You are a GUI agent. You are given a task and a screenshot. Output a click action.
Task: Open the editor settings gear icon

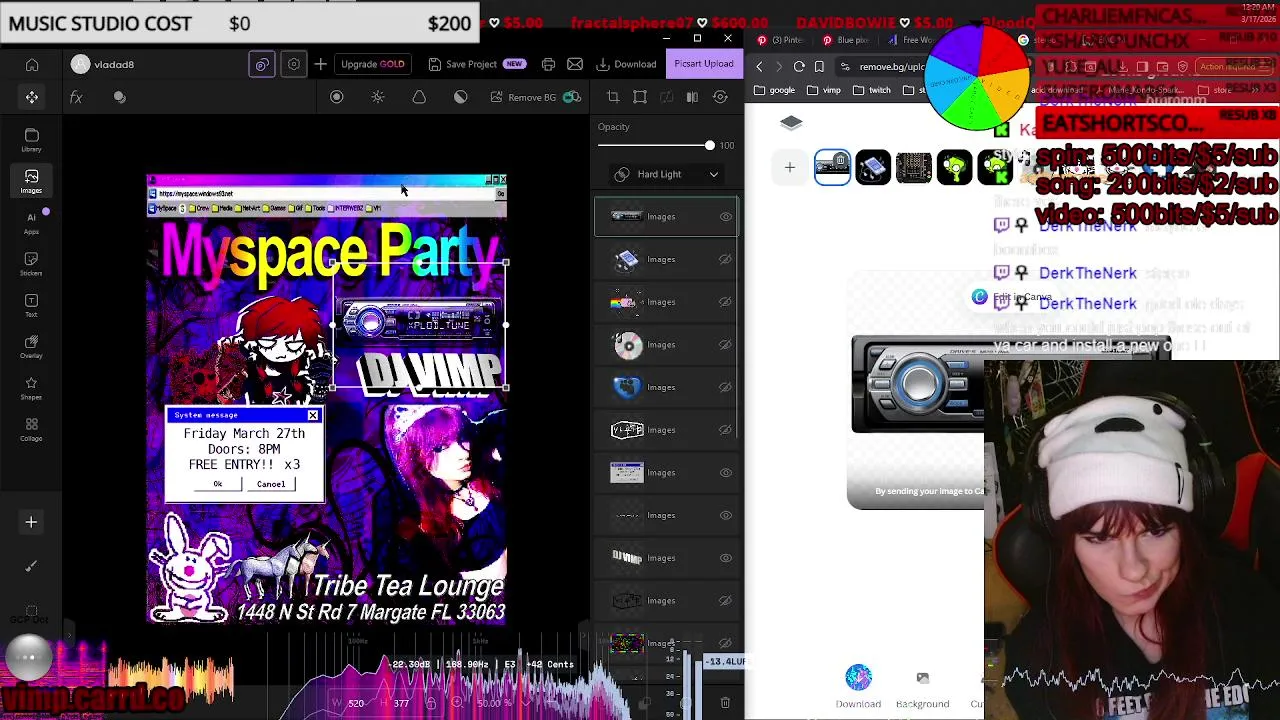coord(294,64)
